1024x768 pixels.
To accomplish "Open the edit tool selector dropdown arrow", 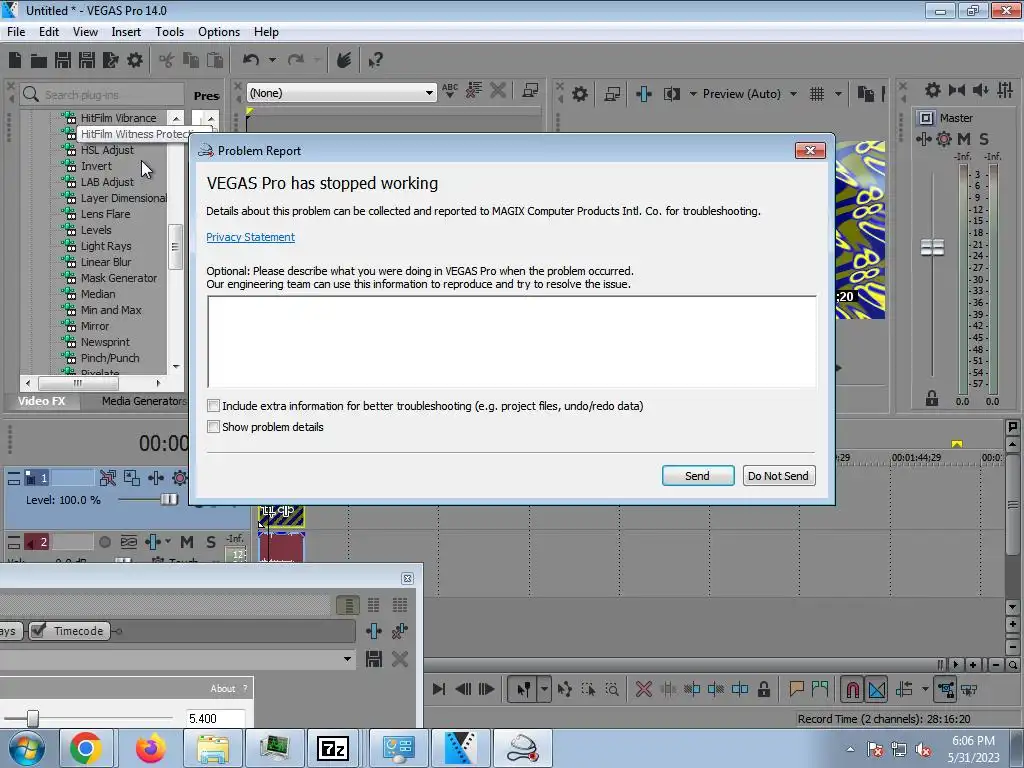I will click(x=544, y=689).
